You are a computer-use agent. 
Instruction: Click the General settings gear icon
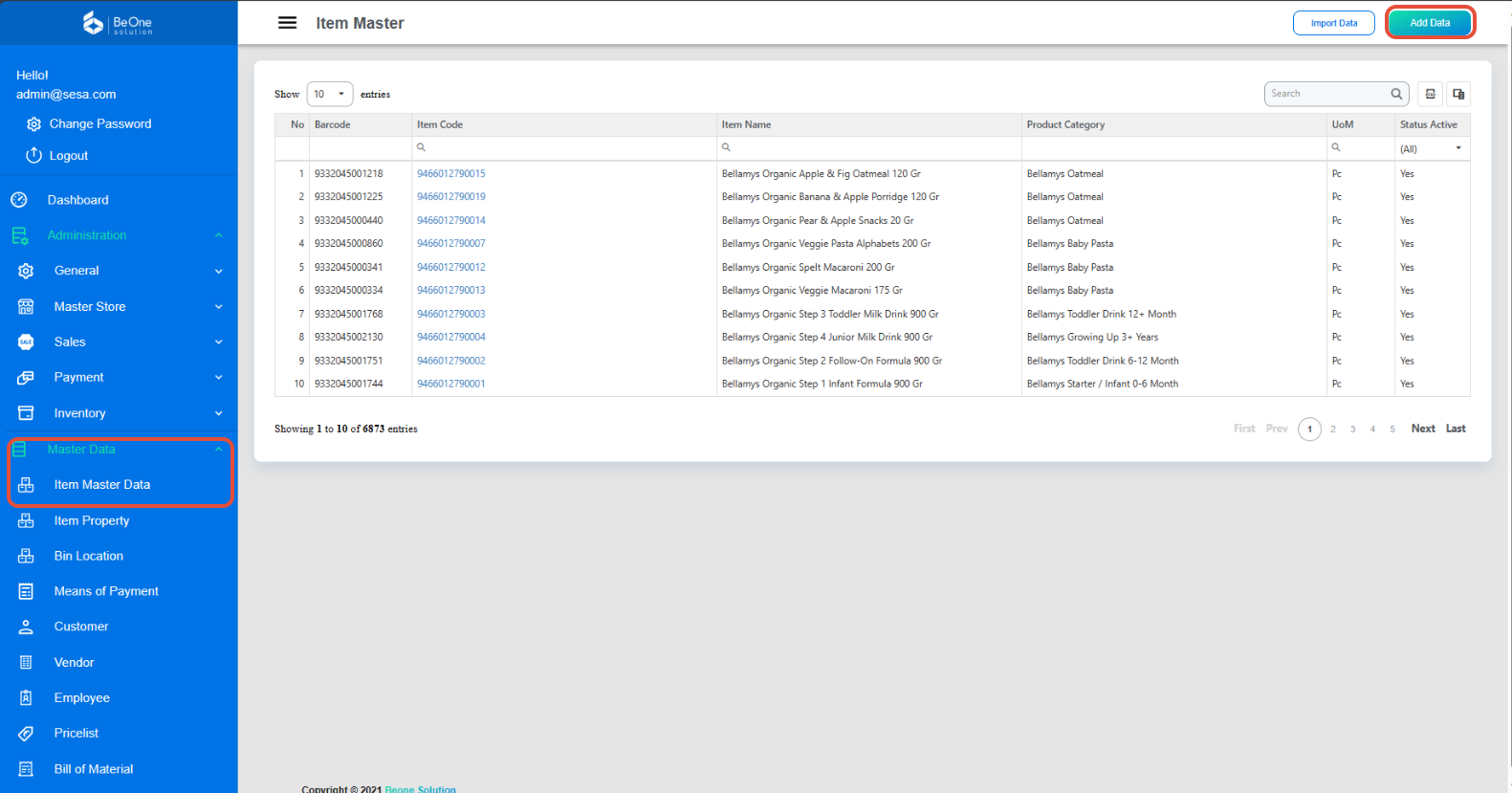[x=26, y=271]
